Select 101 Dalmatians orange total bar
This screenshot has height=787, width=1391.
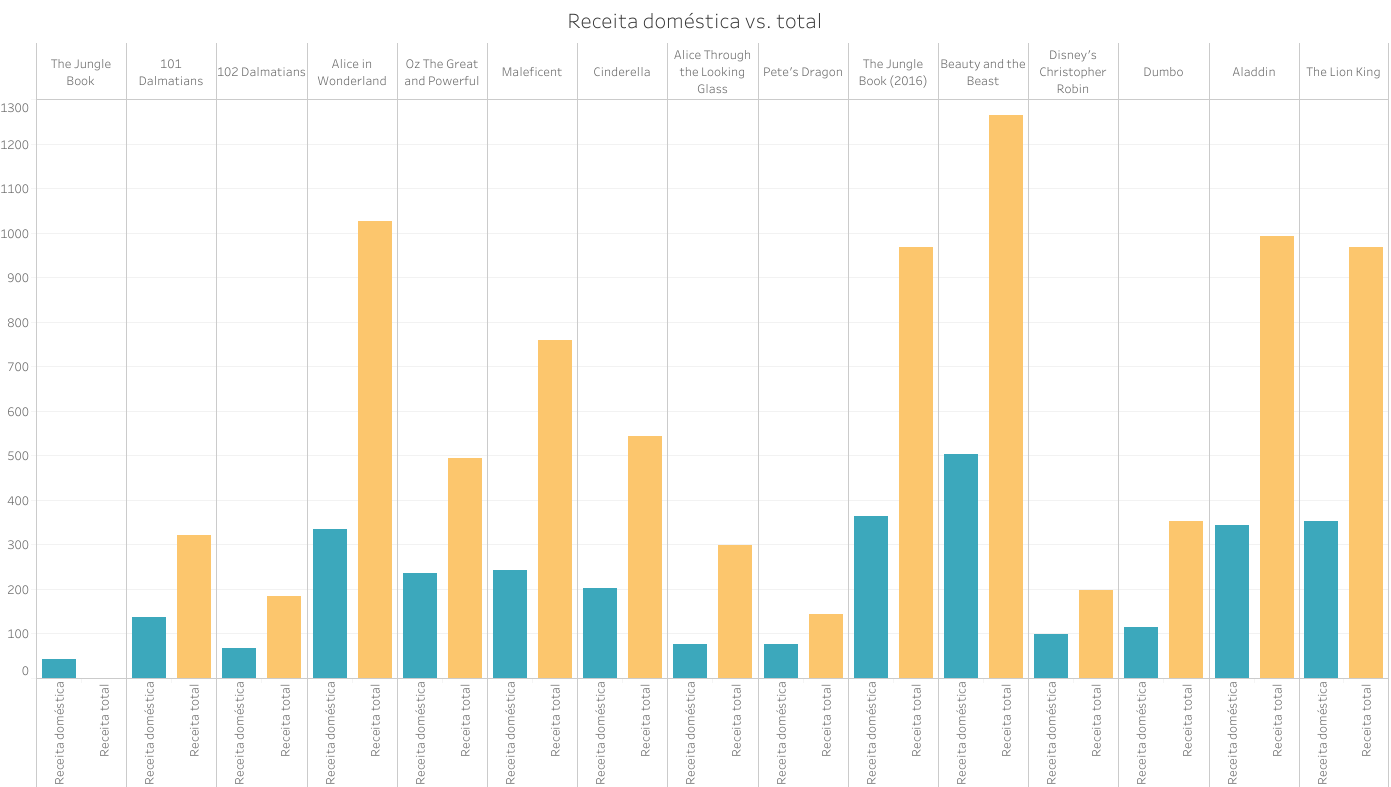[194, 606]
